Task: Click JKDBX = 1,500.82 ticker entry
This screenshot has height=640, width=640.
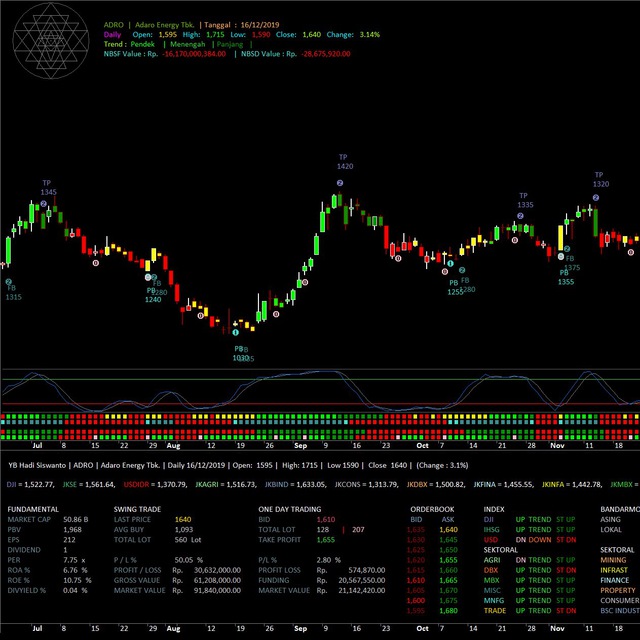Action: coord(436,484)
